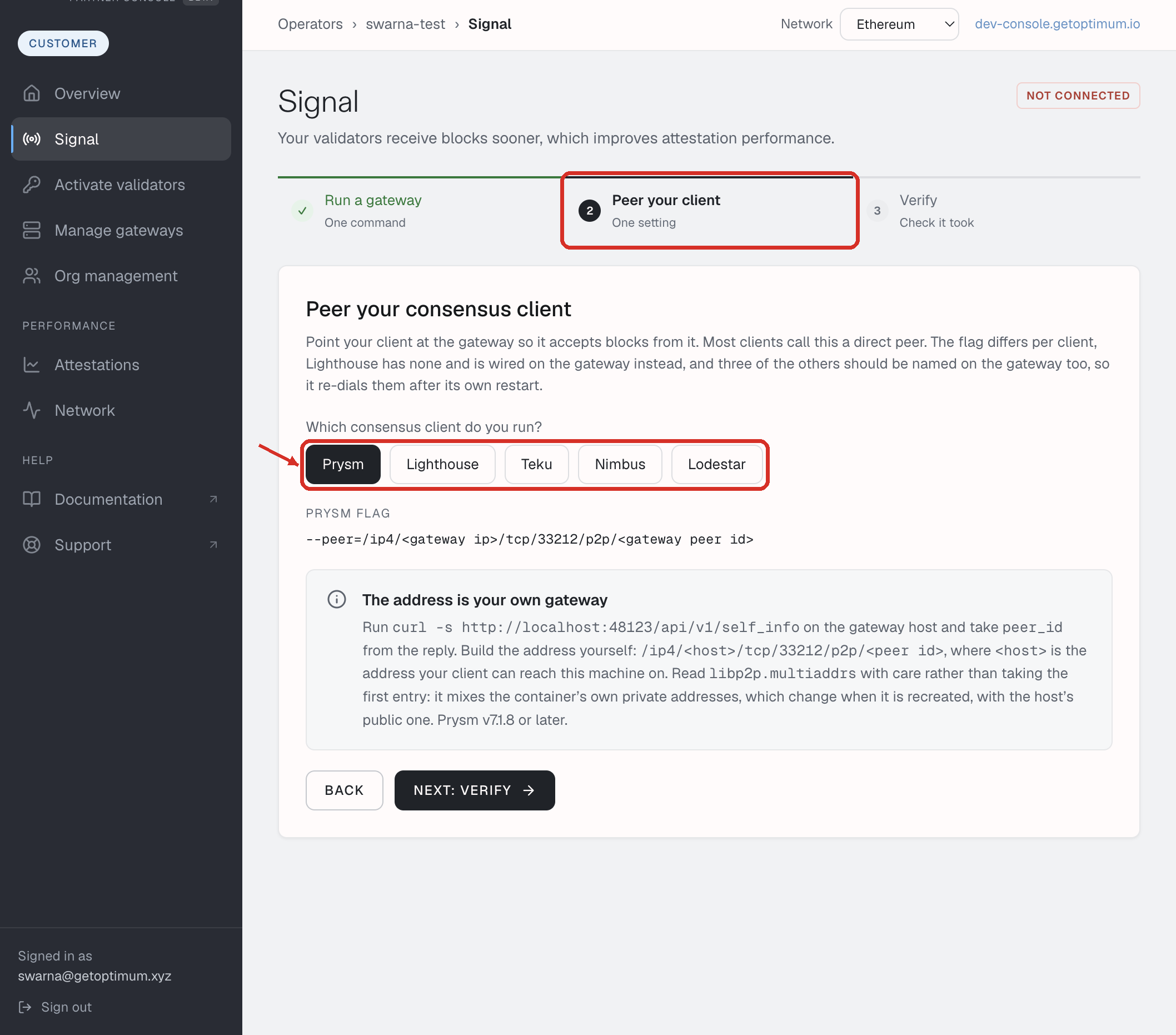
Task: Open Manage gateways in the sidebar
Action: coord(121,230)
